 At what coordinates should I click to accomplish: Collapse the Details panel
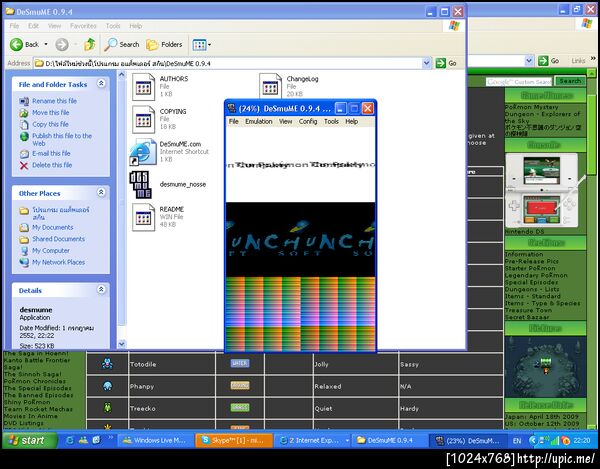pos(101,289)
